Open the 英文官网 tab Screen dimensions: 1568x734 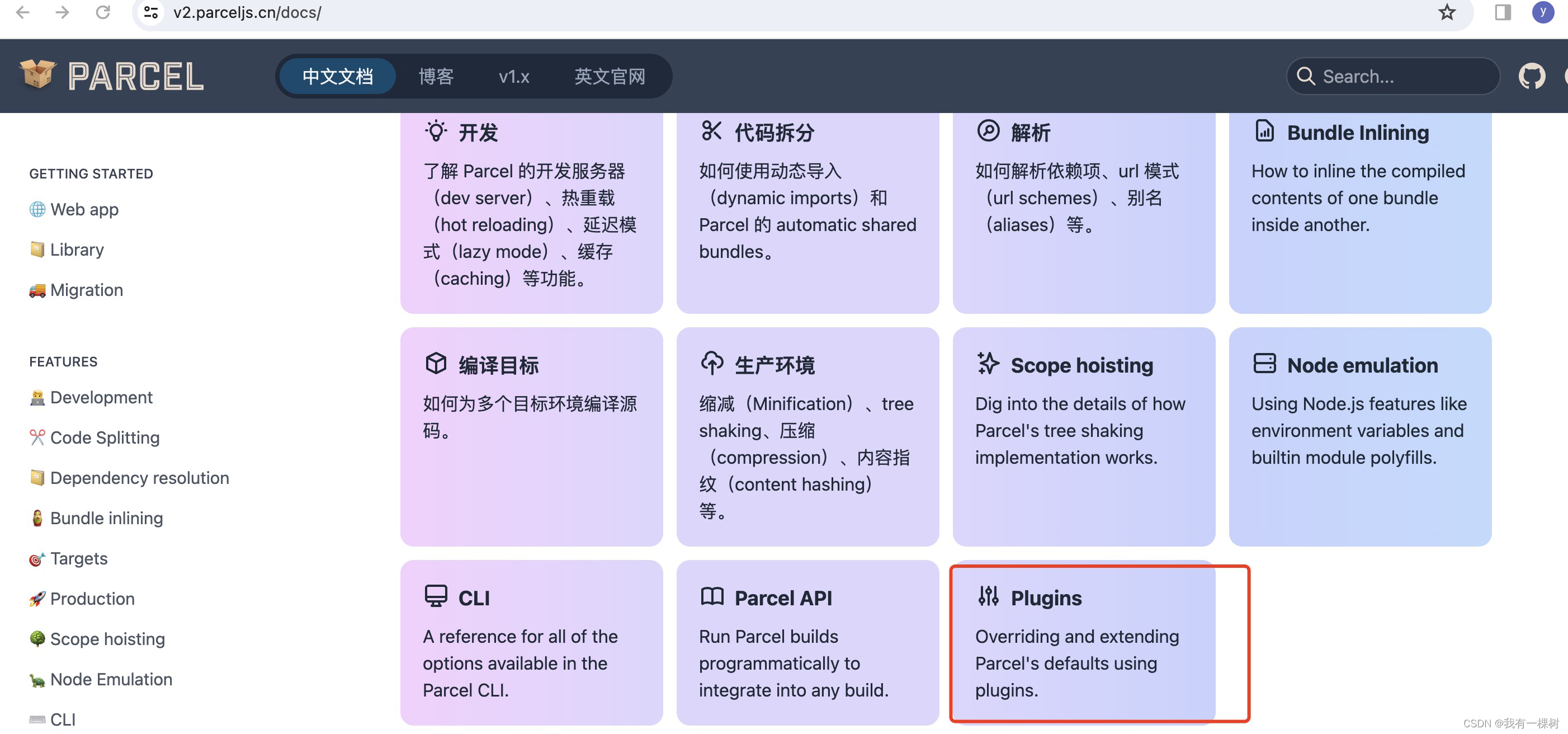(x=610, y=76)
